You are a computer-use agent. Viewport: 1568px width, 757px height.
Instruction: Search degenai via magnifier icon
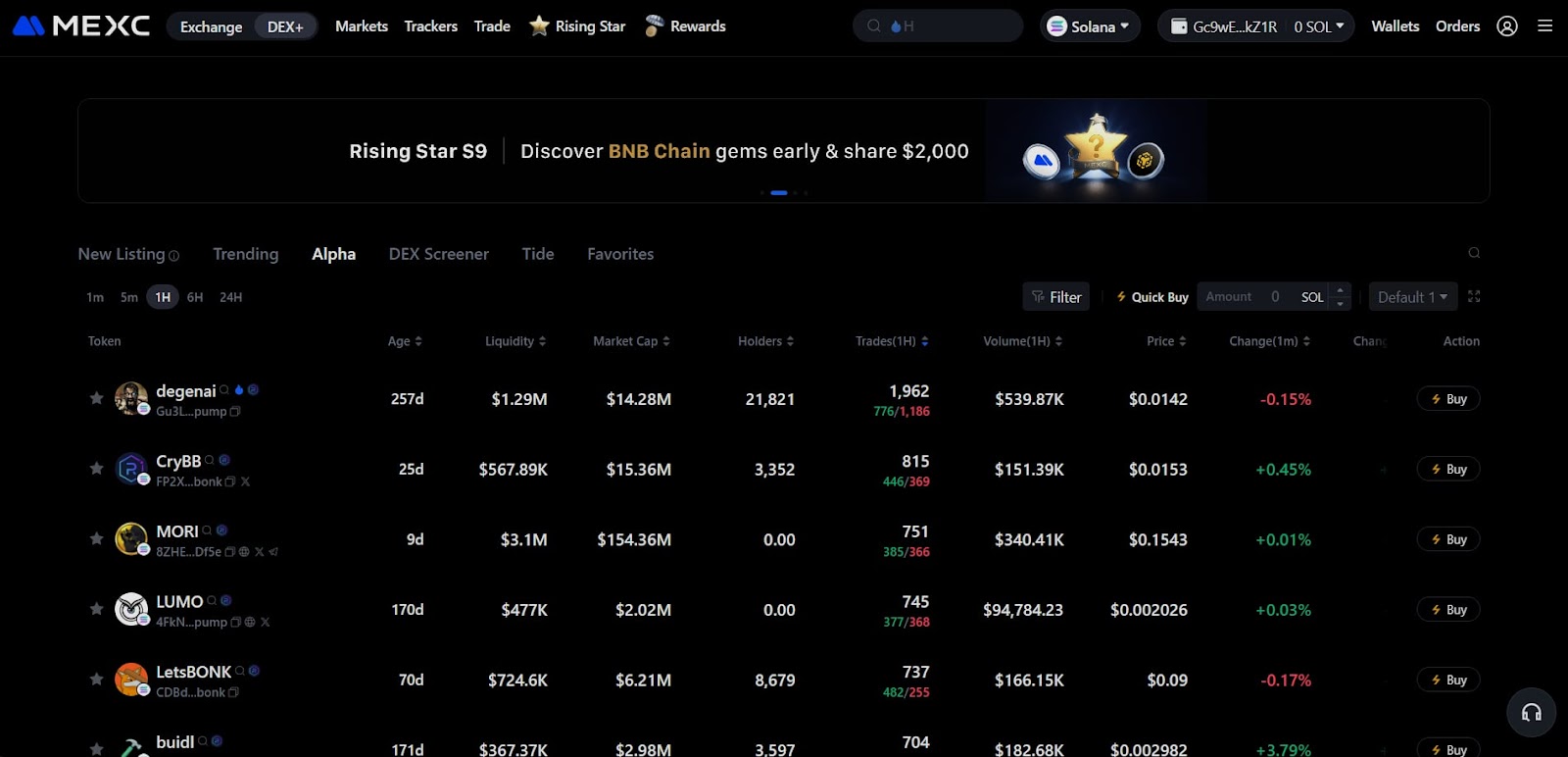[x=224, y=390]
